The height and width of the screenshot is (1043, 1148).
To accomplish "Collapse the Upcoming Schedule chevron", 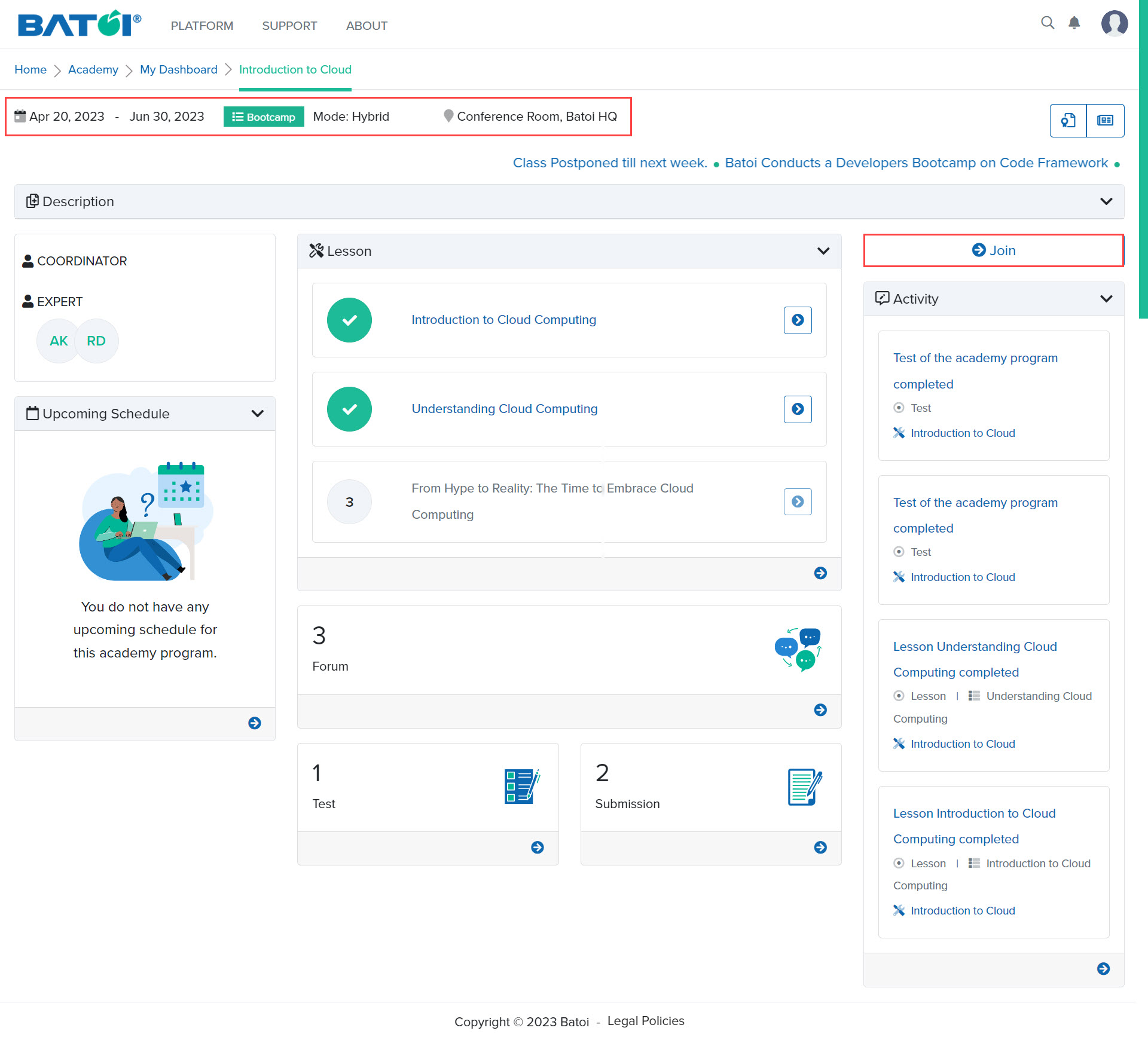I will [x=258, y=414].
